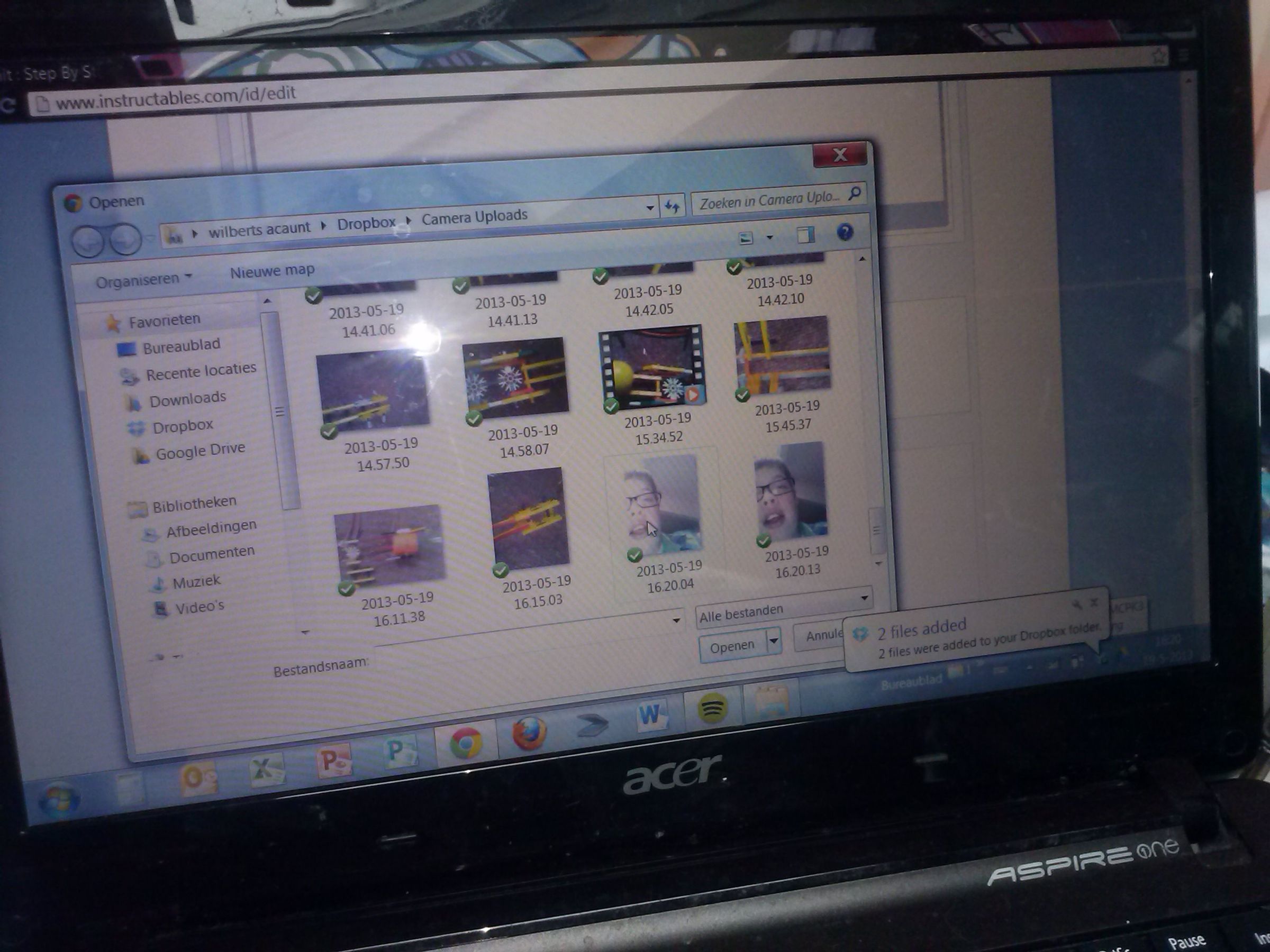Select Downloads in Favorieten sidebar
1270x952 pixels.
click(x=187, y=399)
